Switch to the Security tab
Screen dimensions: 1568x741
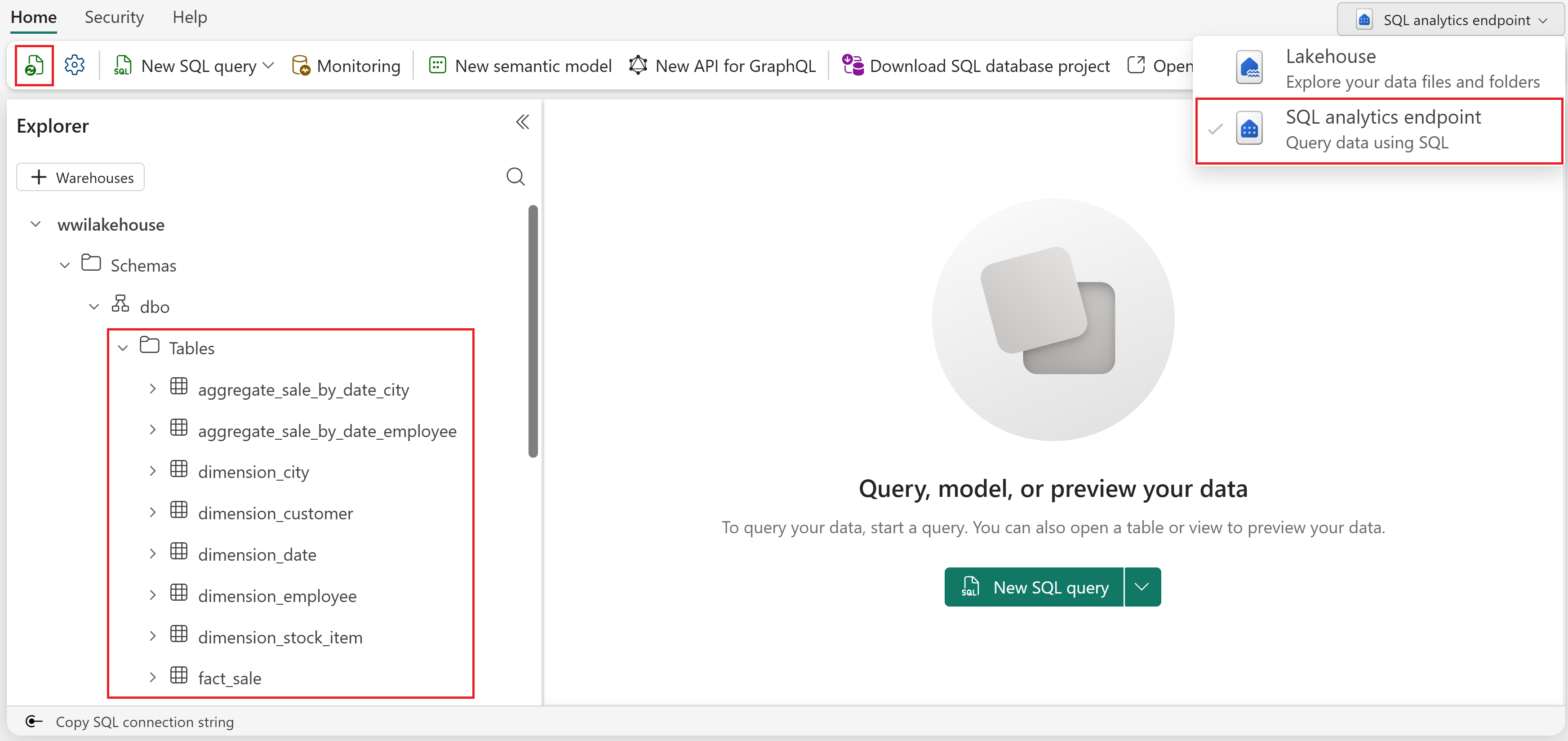coord(114,17)
